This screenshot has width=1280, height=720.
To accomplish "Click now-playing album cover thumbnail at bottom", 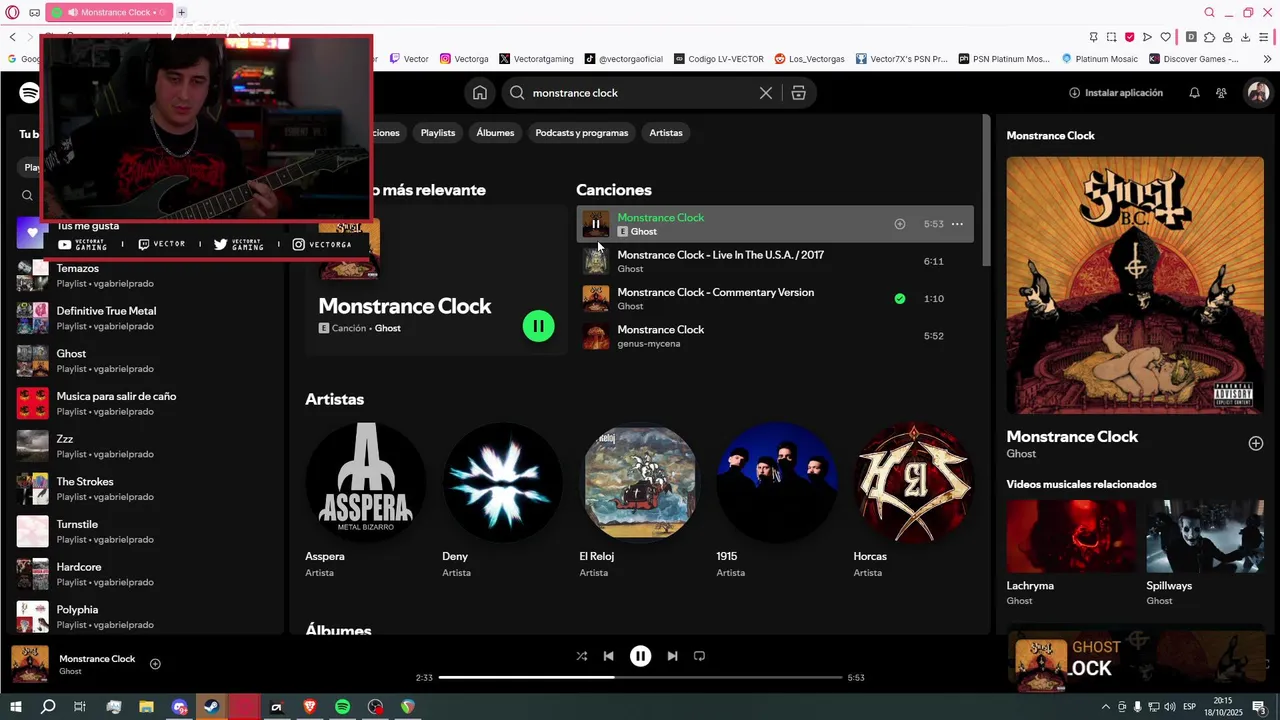I will point(30,664).
